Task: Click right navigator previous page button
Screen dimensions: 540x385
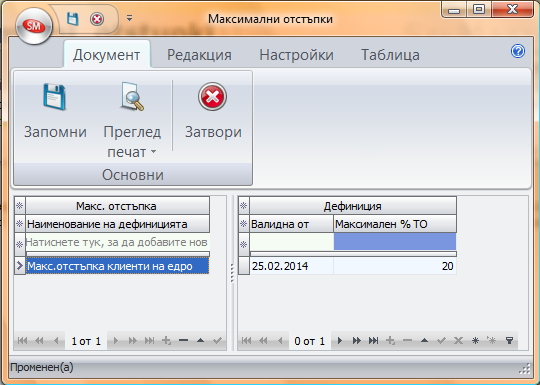Action: [x=263, y=341]
